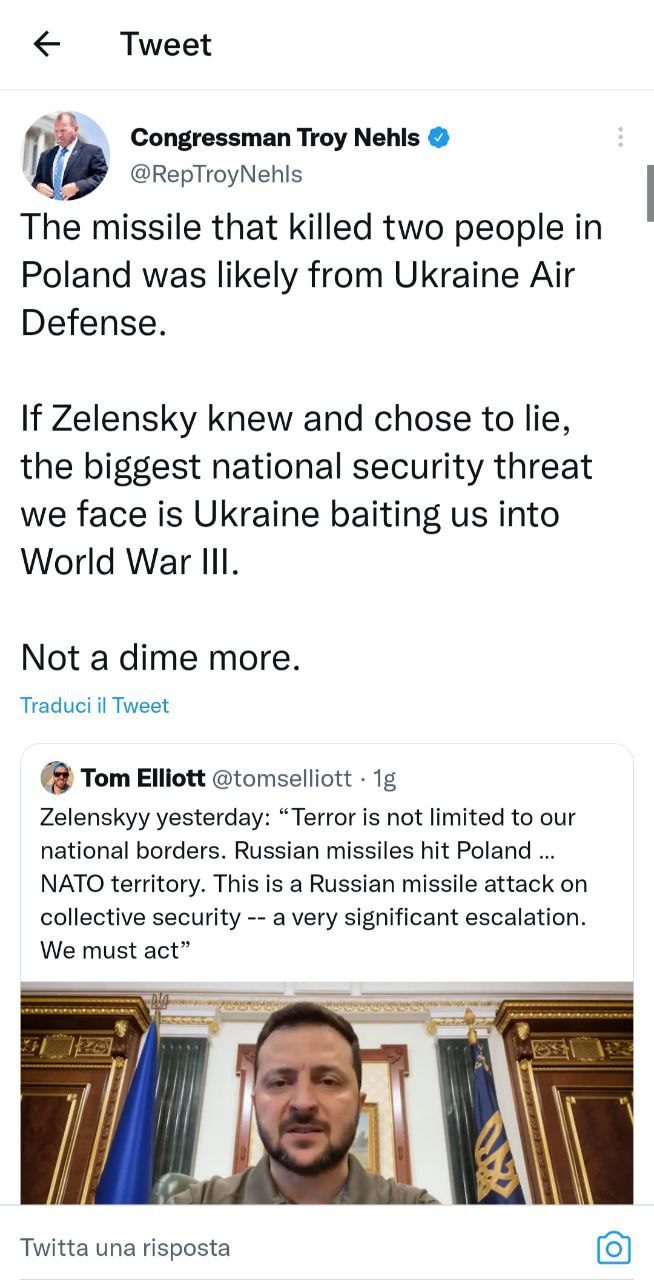This screenshot has height=1280, width=654.
Task: Tap the Tweet header title
Action: [165, 44]
